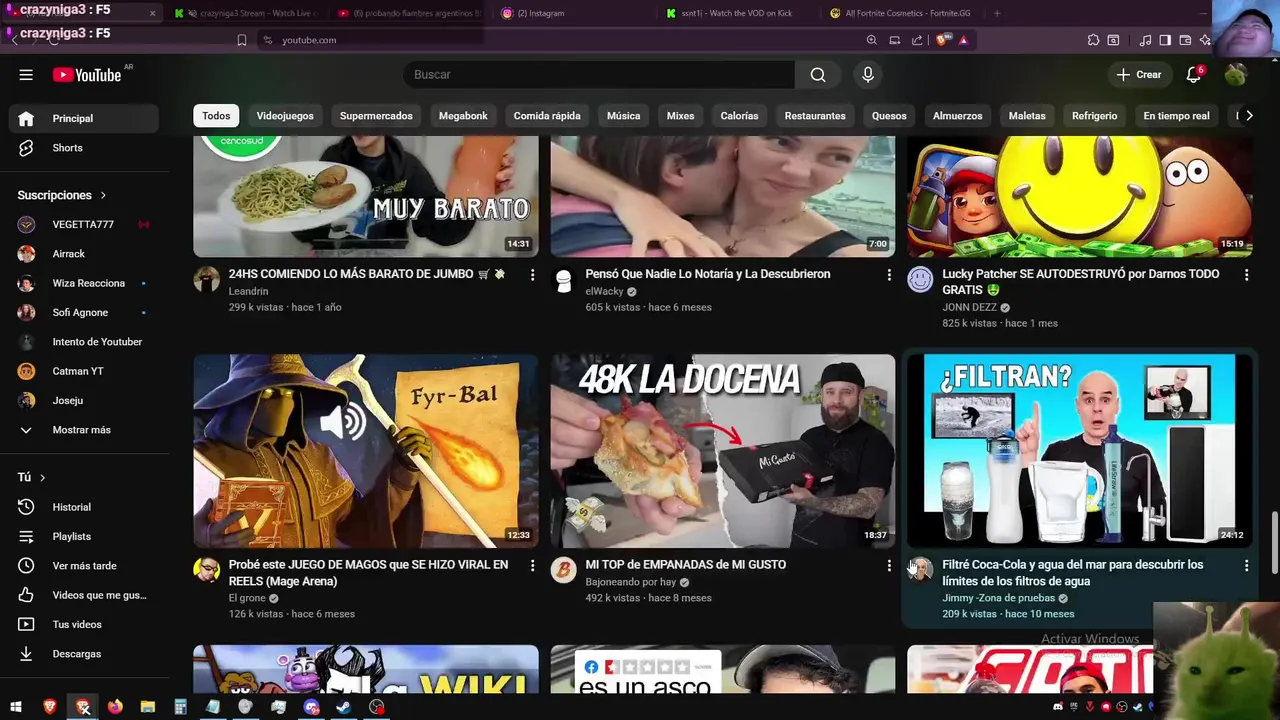Image resolution: width=1280 pixels, height=720 pixels.
Task: Select the Megabonk filter chip
Action: (x=463, y=116)
